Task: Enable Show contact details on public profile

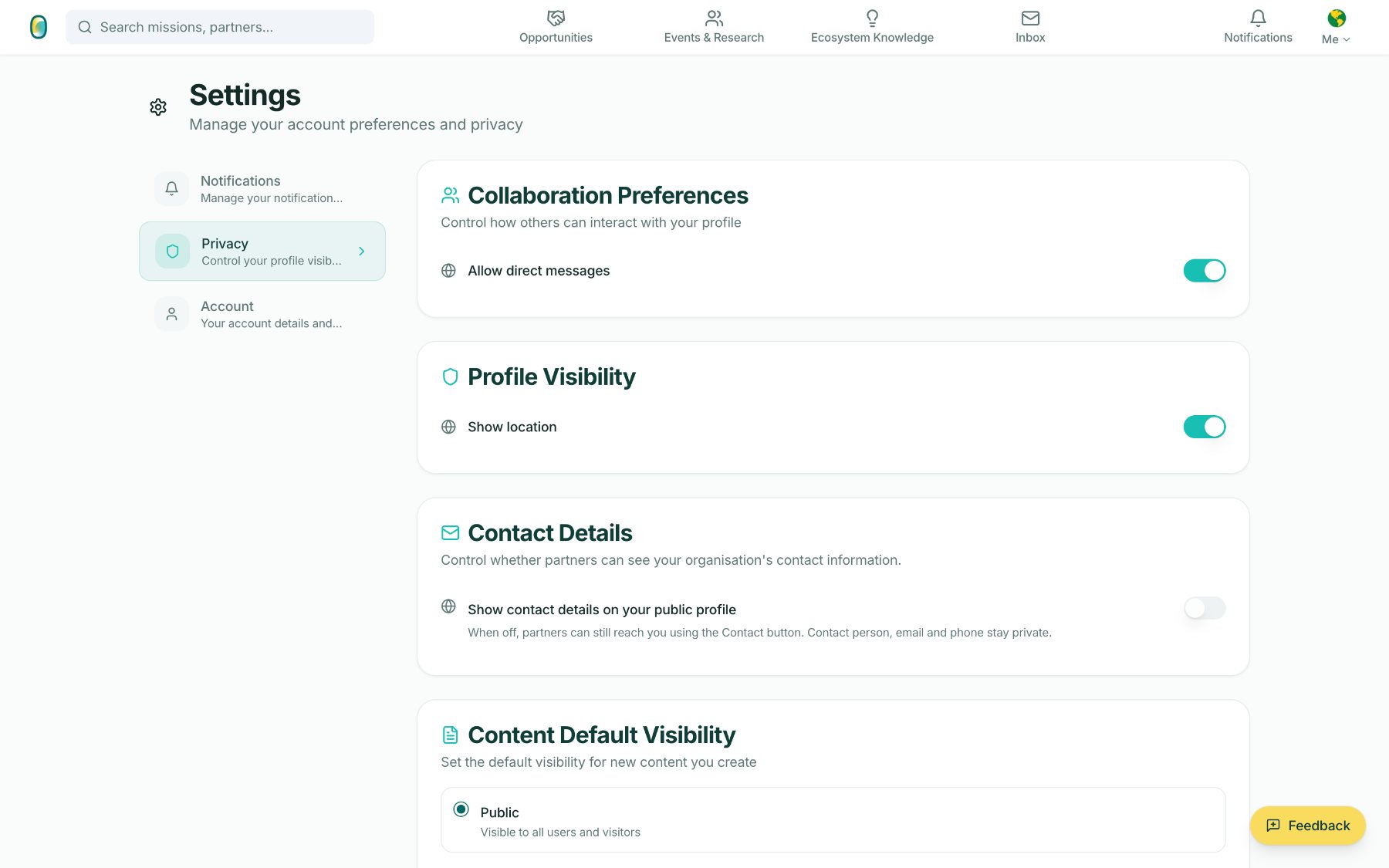Action: 1204,608
